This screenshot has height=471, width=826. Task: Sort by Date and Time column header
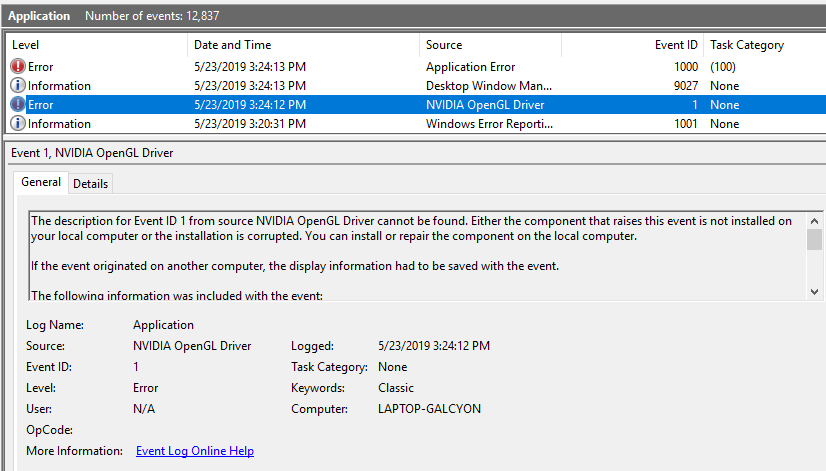[x=303, y=45]
